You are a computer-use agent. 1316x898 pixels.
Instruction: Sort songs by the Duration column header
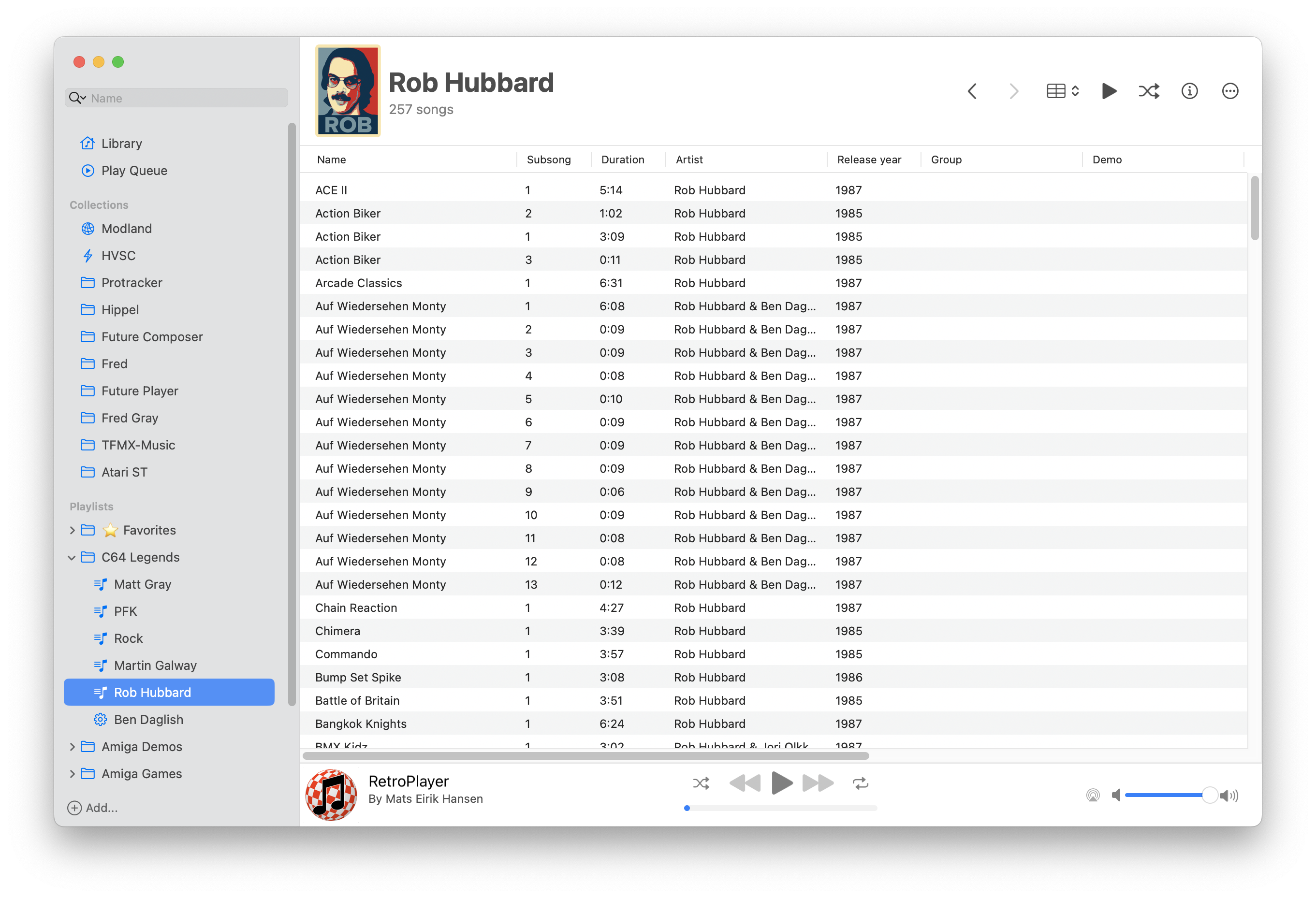(x=622, y=159)
